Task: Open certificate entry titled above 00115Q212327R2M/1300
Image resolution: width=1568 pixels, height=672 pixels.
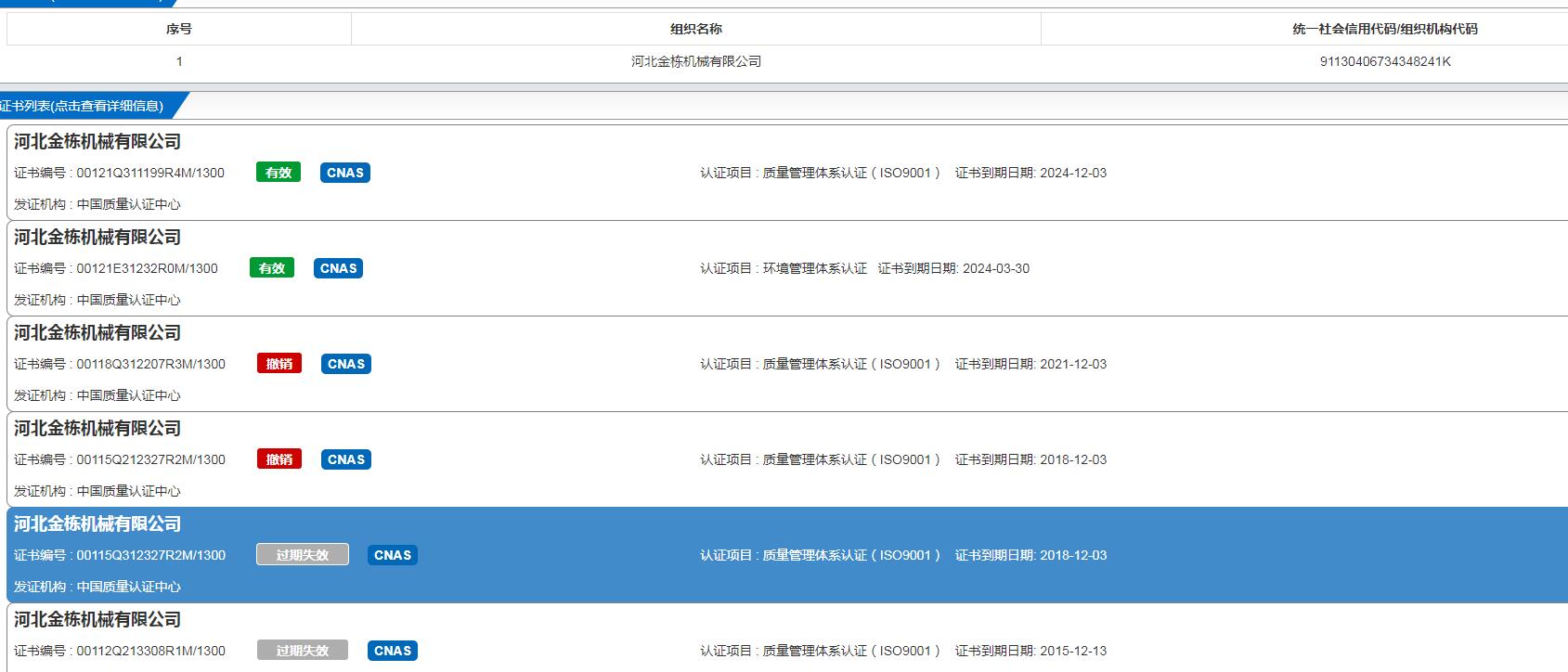Action: 97,428
